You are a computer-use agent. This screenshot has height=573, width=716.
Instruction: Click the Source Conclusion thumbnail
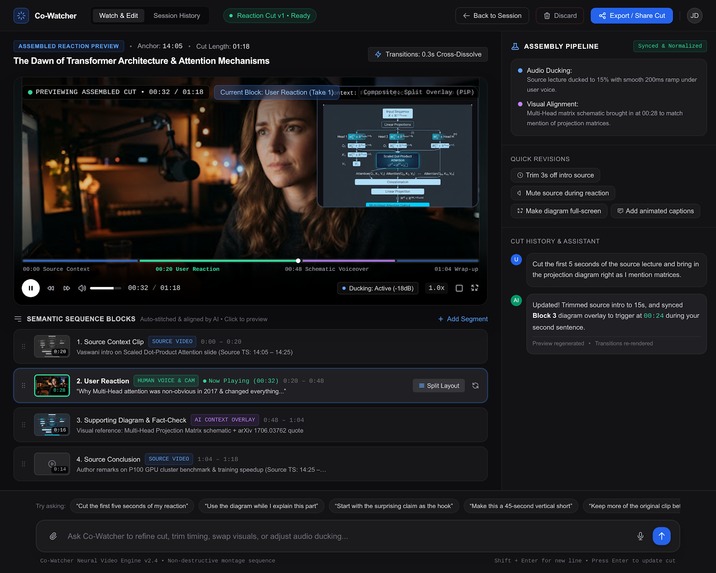[x=52, y=464]
